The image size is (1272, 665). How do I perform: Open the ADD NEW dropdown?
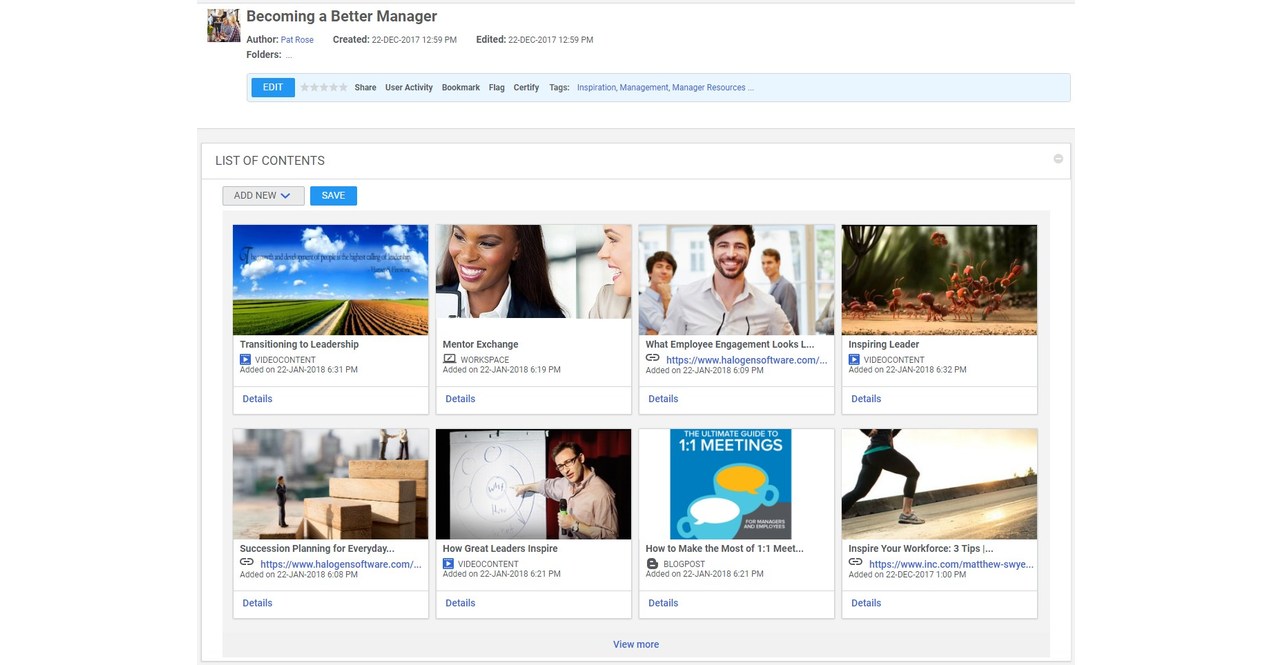(263, 195)
